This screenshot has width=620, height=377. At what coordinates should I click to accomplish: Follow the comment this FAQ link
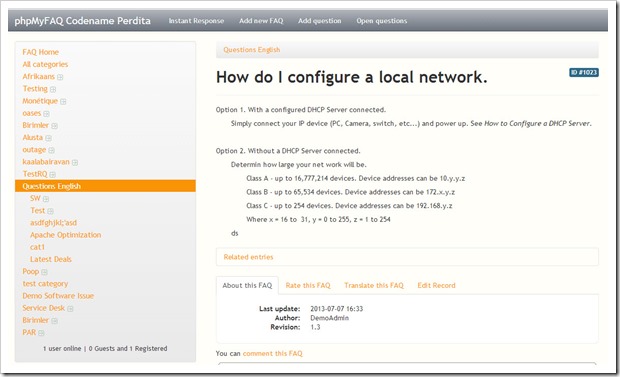[272, 353]
